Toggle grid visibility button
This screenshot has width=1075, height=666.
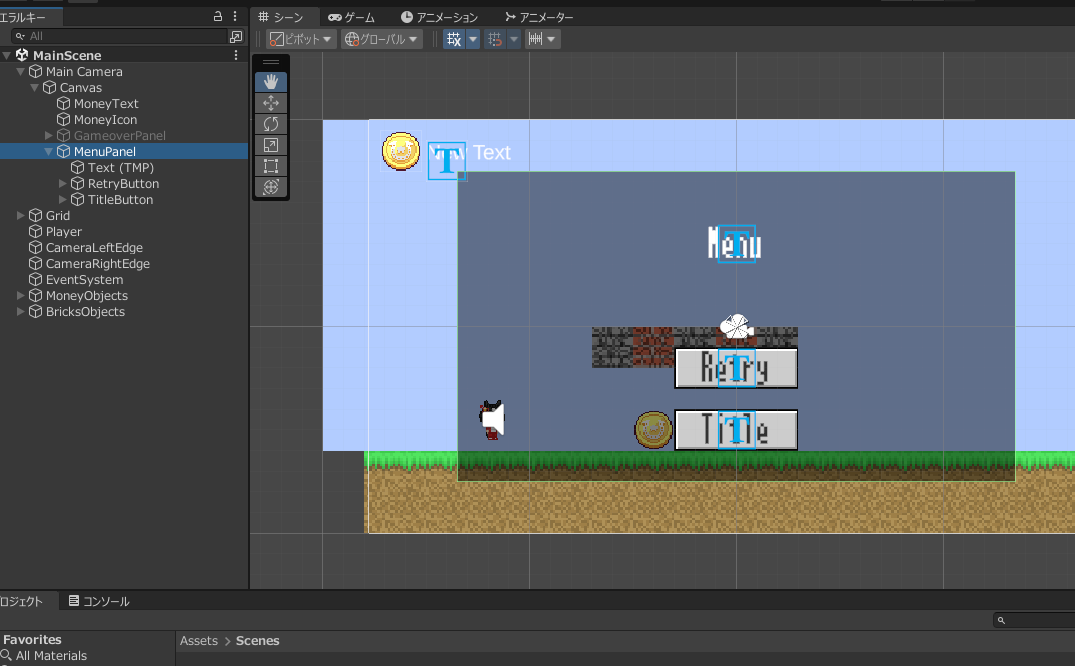(454, 39)
